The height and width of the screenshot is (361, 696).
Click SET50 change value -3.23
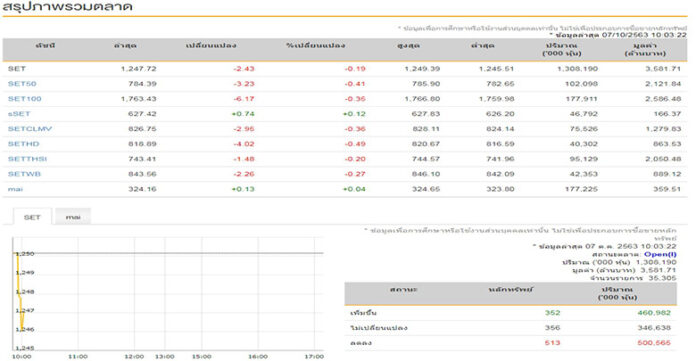(x=244, y=83)
